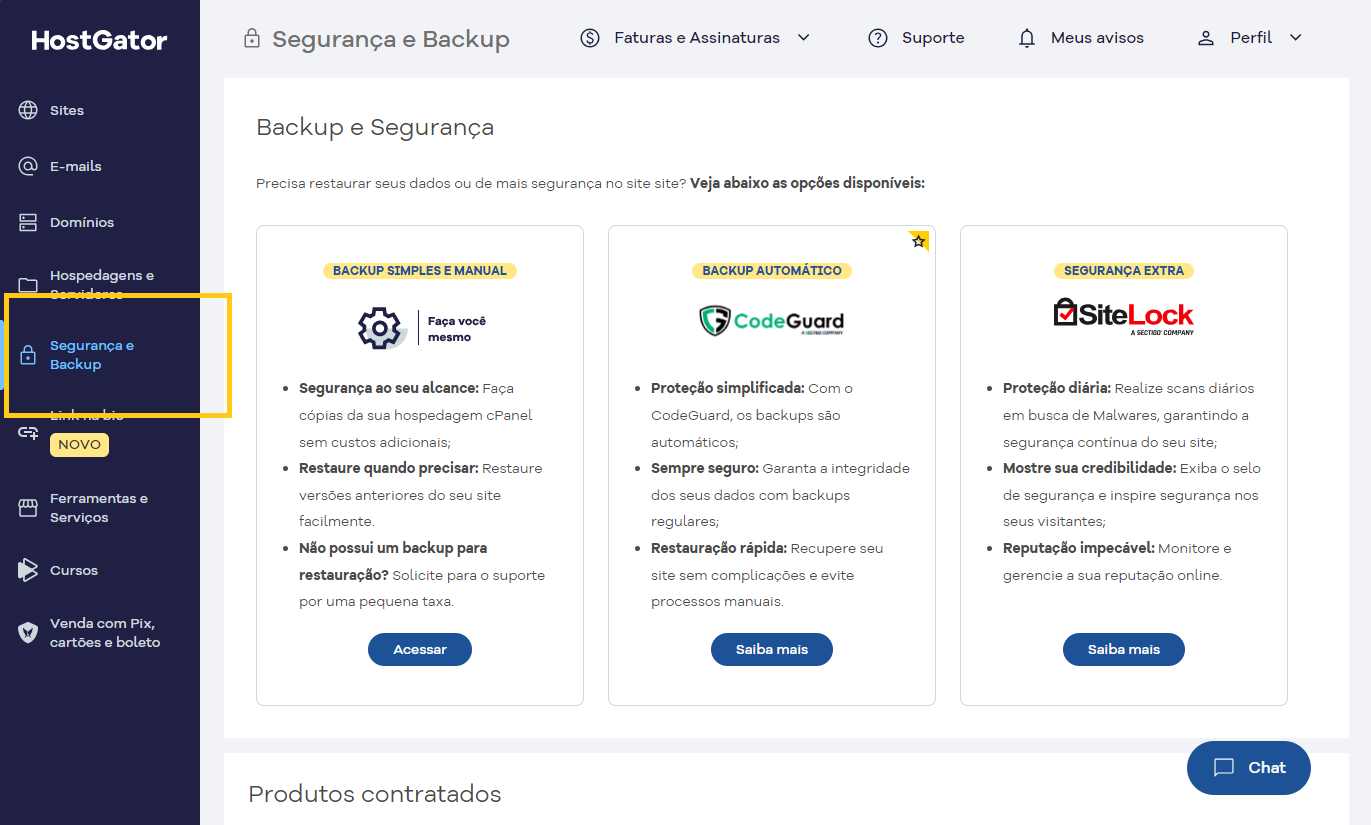Open the Chat button
This screenshot has width=1371, height=825.
pyautogui.click(x=1248, y=768)
